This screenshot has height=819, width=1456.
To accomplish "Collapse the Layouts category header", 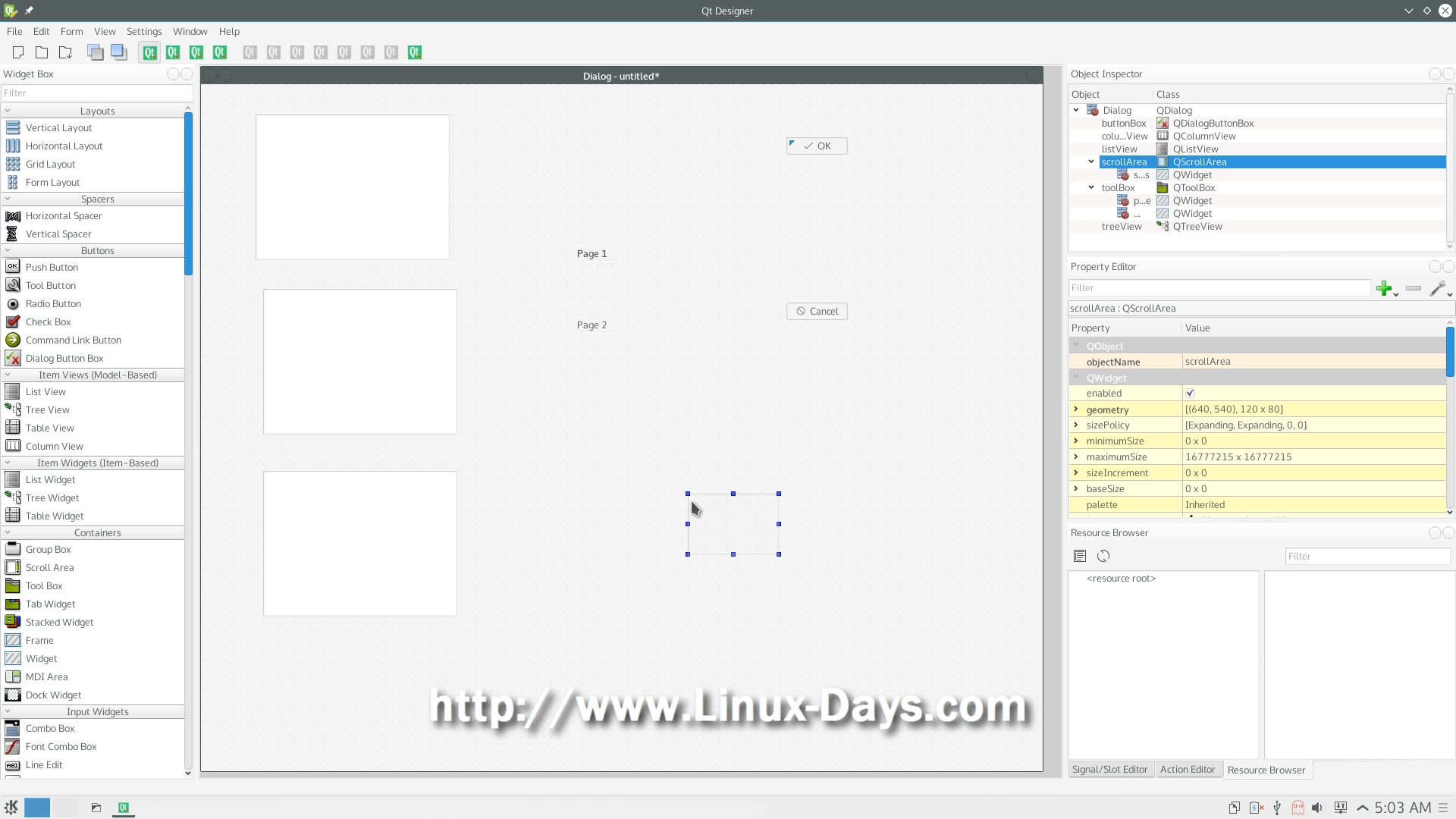I will (93, 111).
